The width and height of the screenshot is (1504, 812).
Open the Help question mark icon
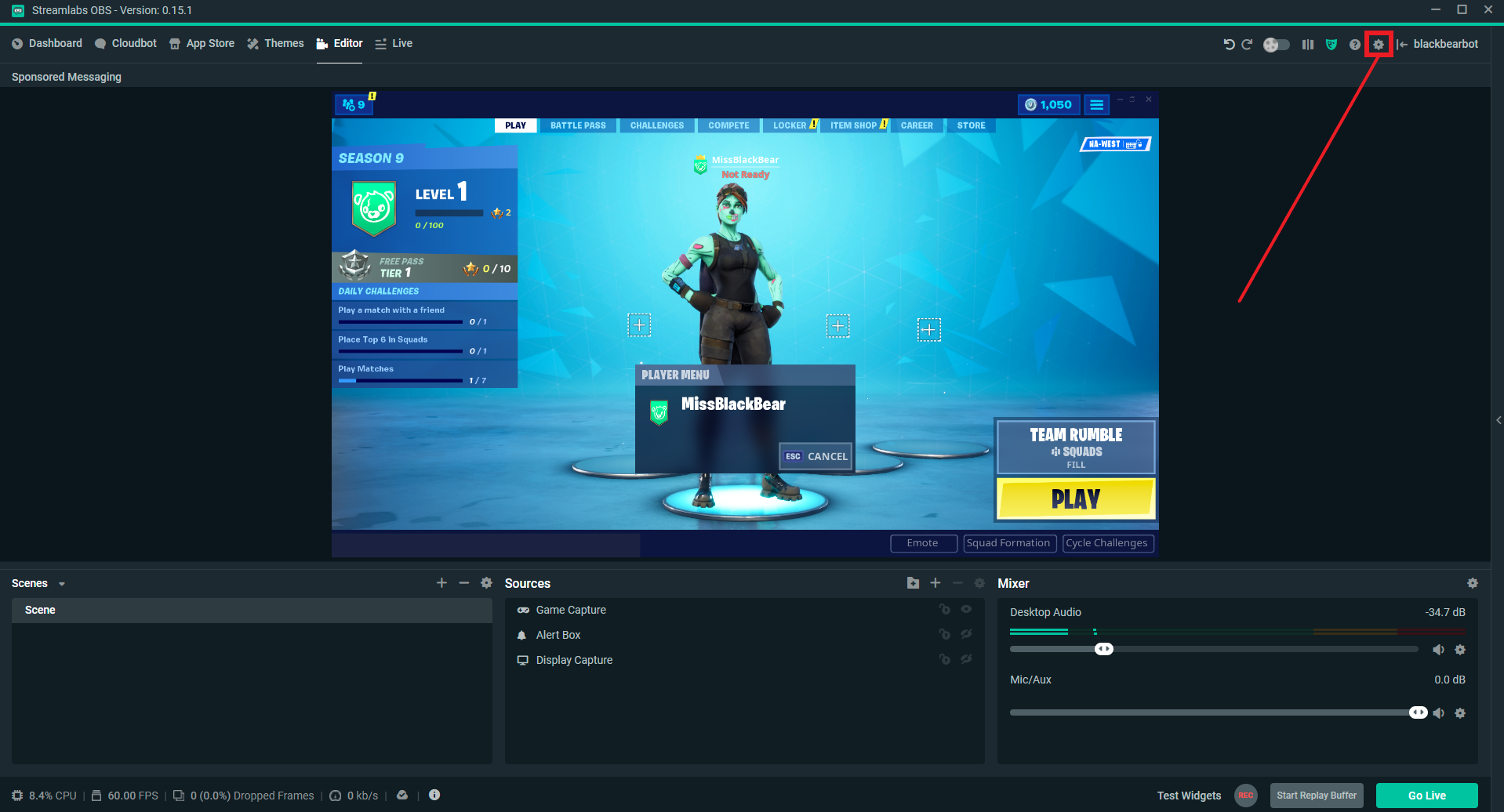click(1354, 45)
